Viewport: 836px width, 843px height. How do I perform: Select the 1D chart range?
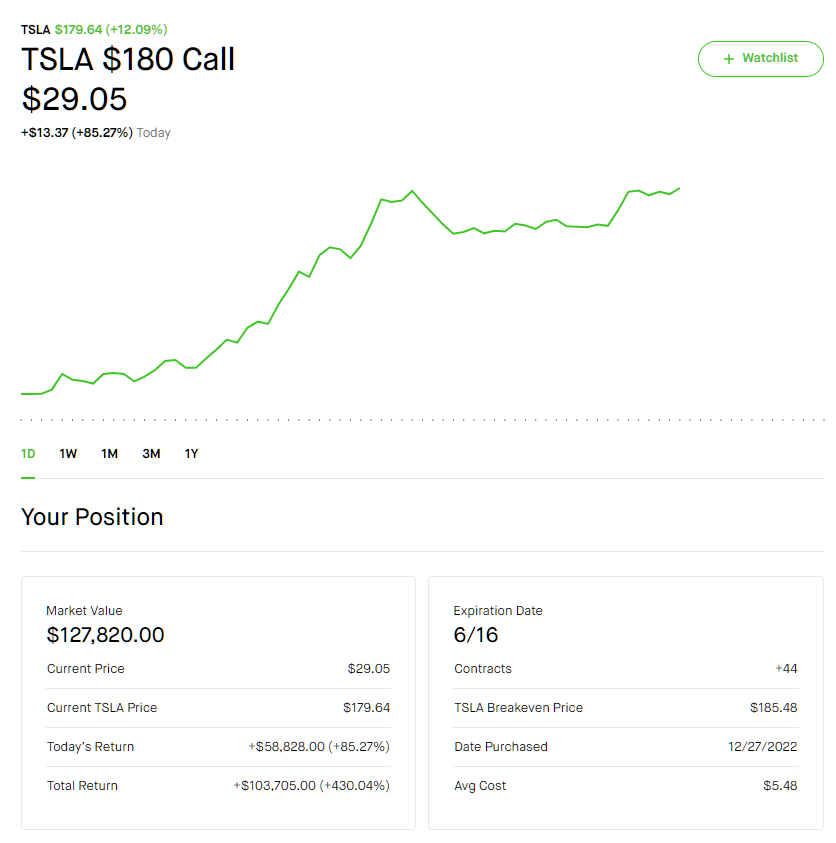pos(28,454)
